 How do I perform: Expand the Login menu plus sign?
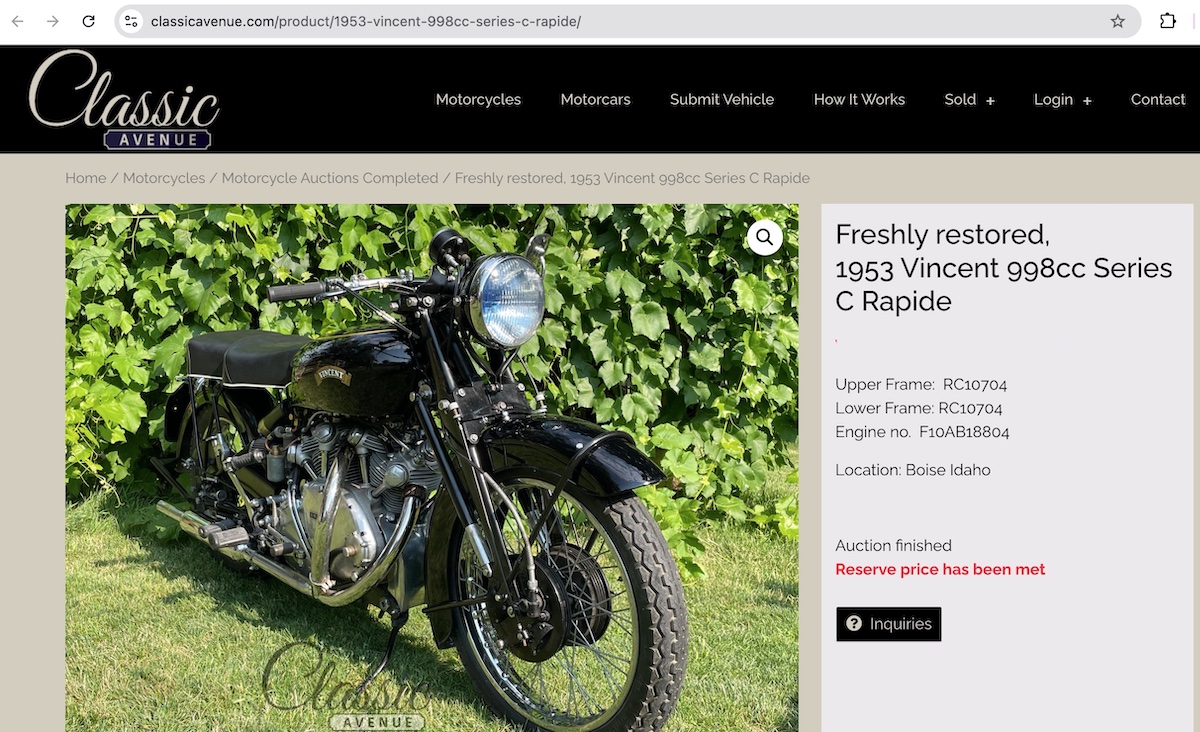point(1087,101)
